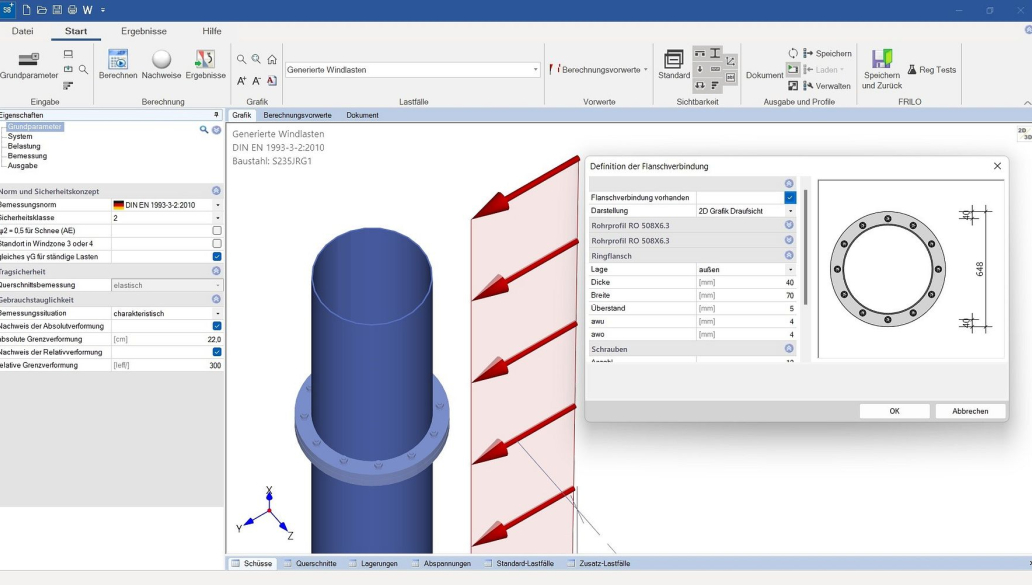Switch to the Ergebnisse ribbon tab
This screenshot has width=1032, height=585.
click(x=144, y=31)
